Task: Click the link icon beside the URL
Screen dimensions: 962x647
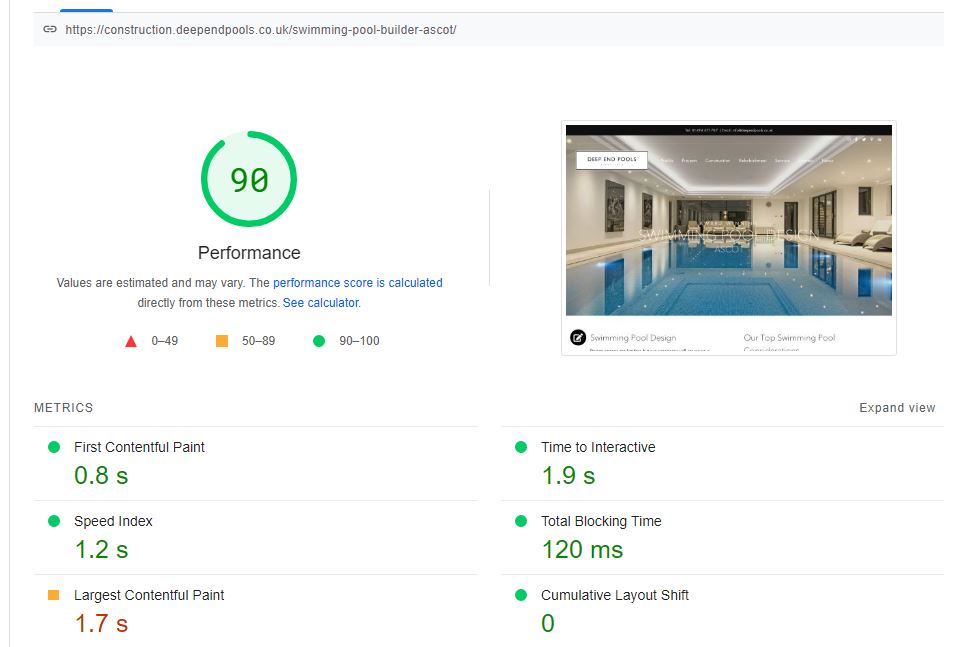Action: coord(50,30)
